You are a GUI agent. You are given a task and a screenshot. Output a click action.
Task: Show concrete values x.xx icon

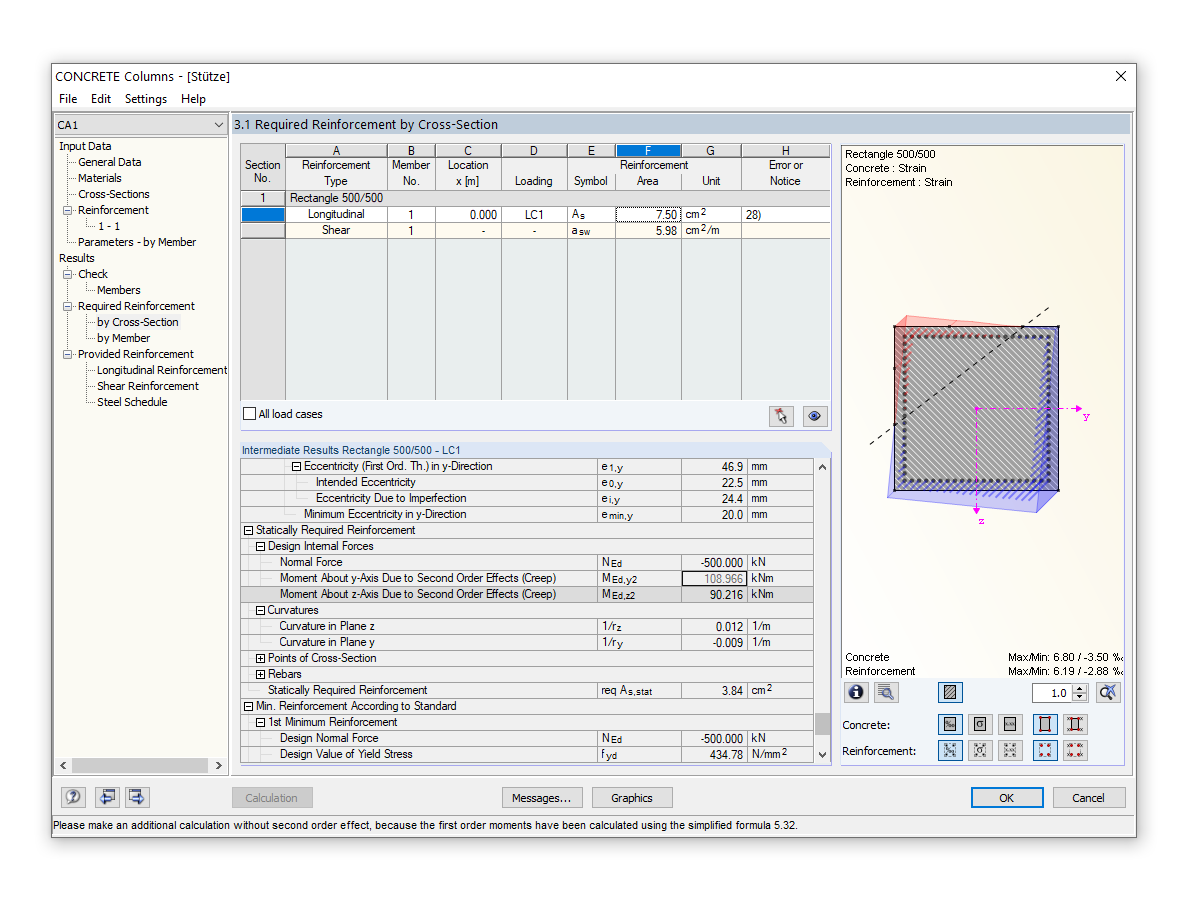click(x=1011, y=724)
